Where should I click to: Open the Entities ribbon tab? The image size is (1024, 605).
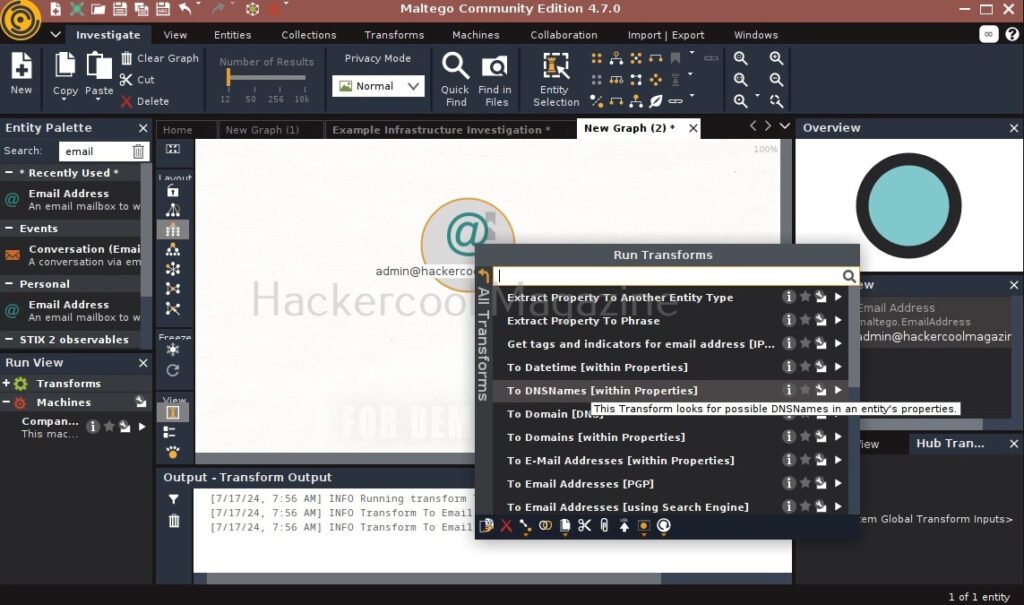pos(232,35)
